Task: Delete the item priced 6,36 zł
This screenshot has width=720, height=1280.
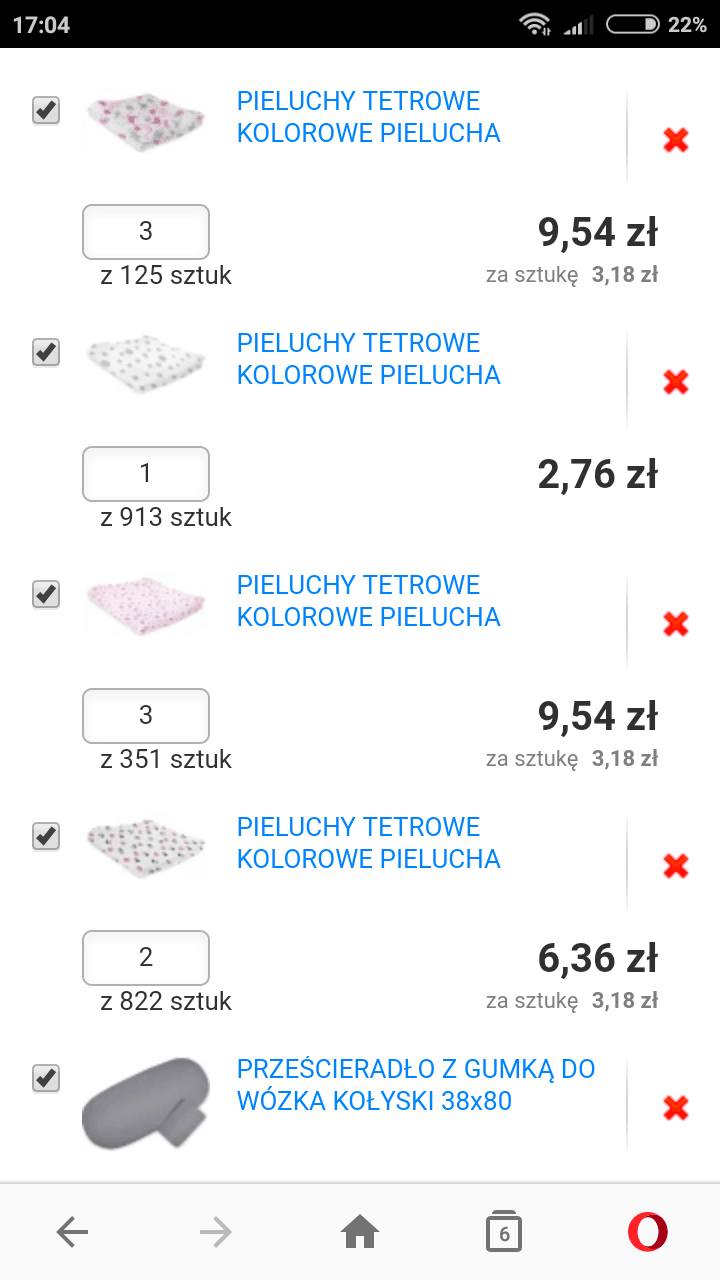Action: (676, 866)
